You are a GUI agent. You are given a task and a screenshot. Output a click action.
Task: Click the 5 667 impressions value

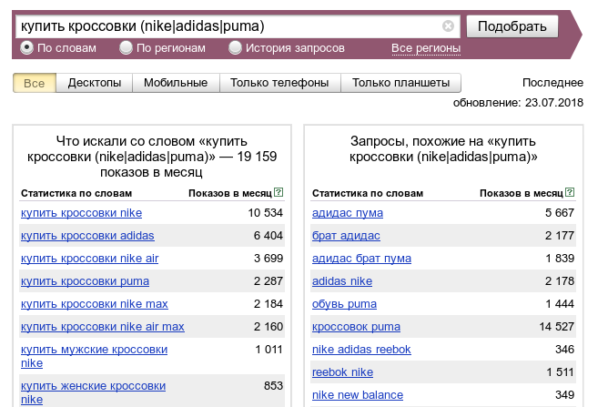(x=559, y=213)
